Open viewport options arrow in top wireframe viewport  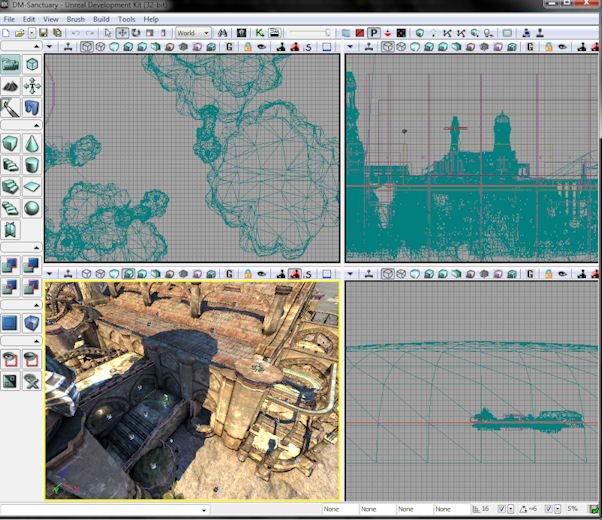(50, 47)
